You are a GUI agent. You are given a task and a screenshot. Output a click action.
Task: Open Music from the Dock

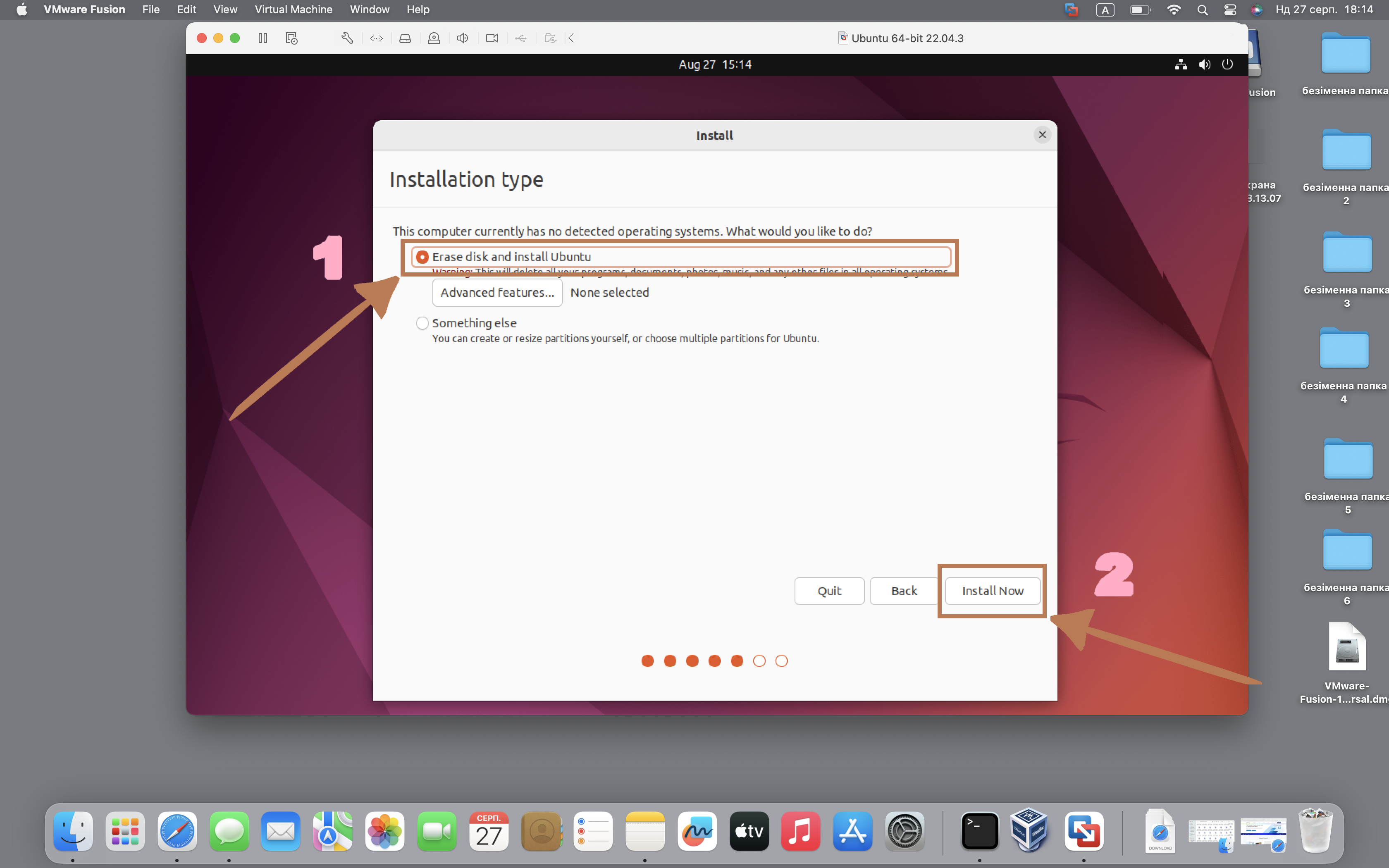click(801, 831)
